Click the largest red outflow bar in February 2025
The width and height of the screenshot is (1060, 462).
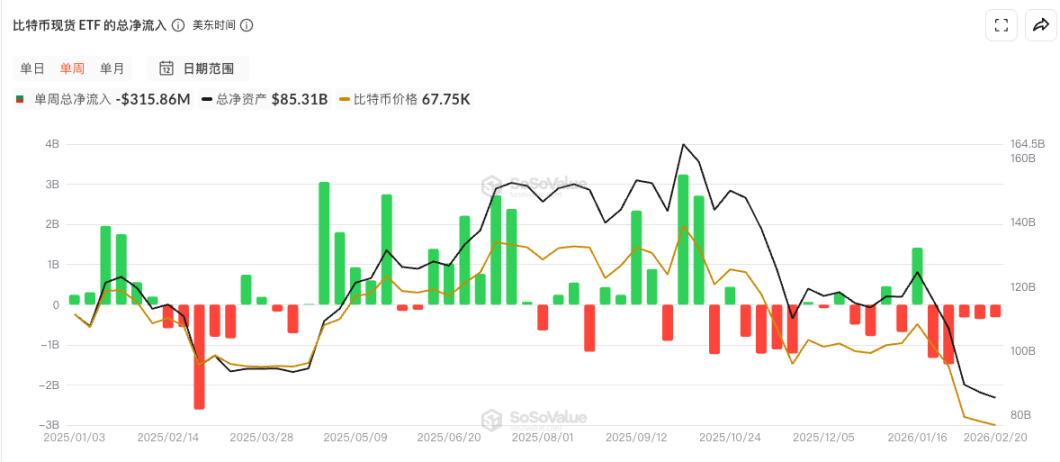[x=199, y=356]
